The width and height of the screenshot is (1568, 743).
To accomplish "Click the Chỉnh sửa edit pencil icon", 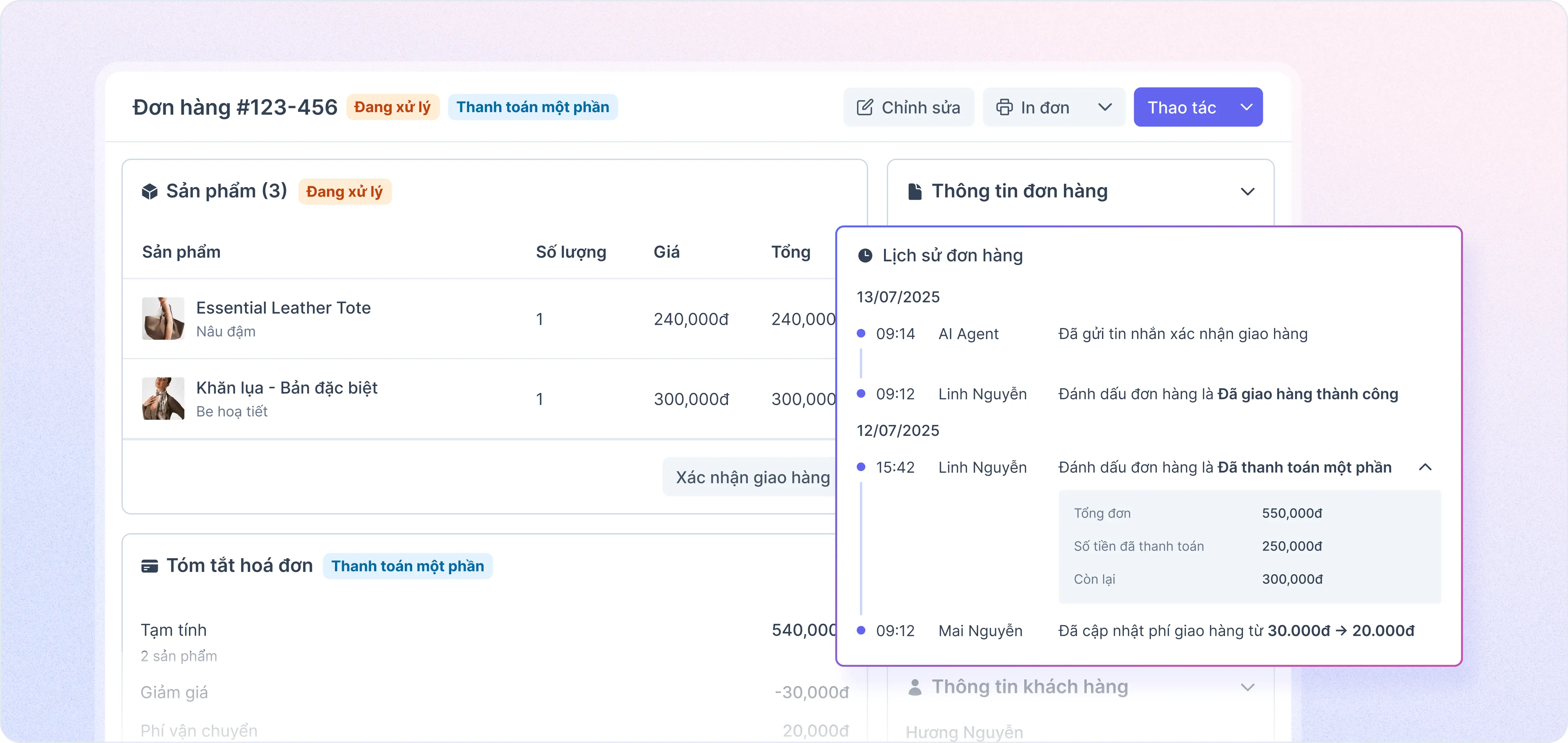I will click(864, 107).
